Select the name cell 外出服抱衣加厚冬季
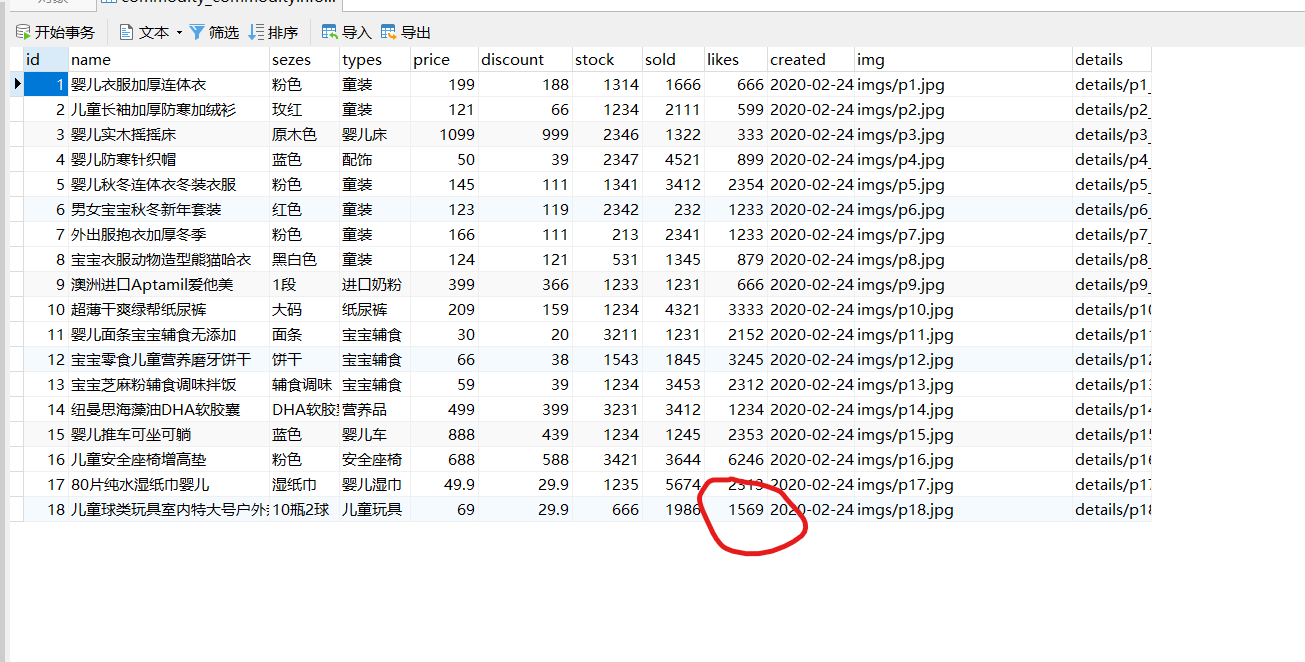The image size is (1305, 662). [168, 235]
